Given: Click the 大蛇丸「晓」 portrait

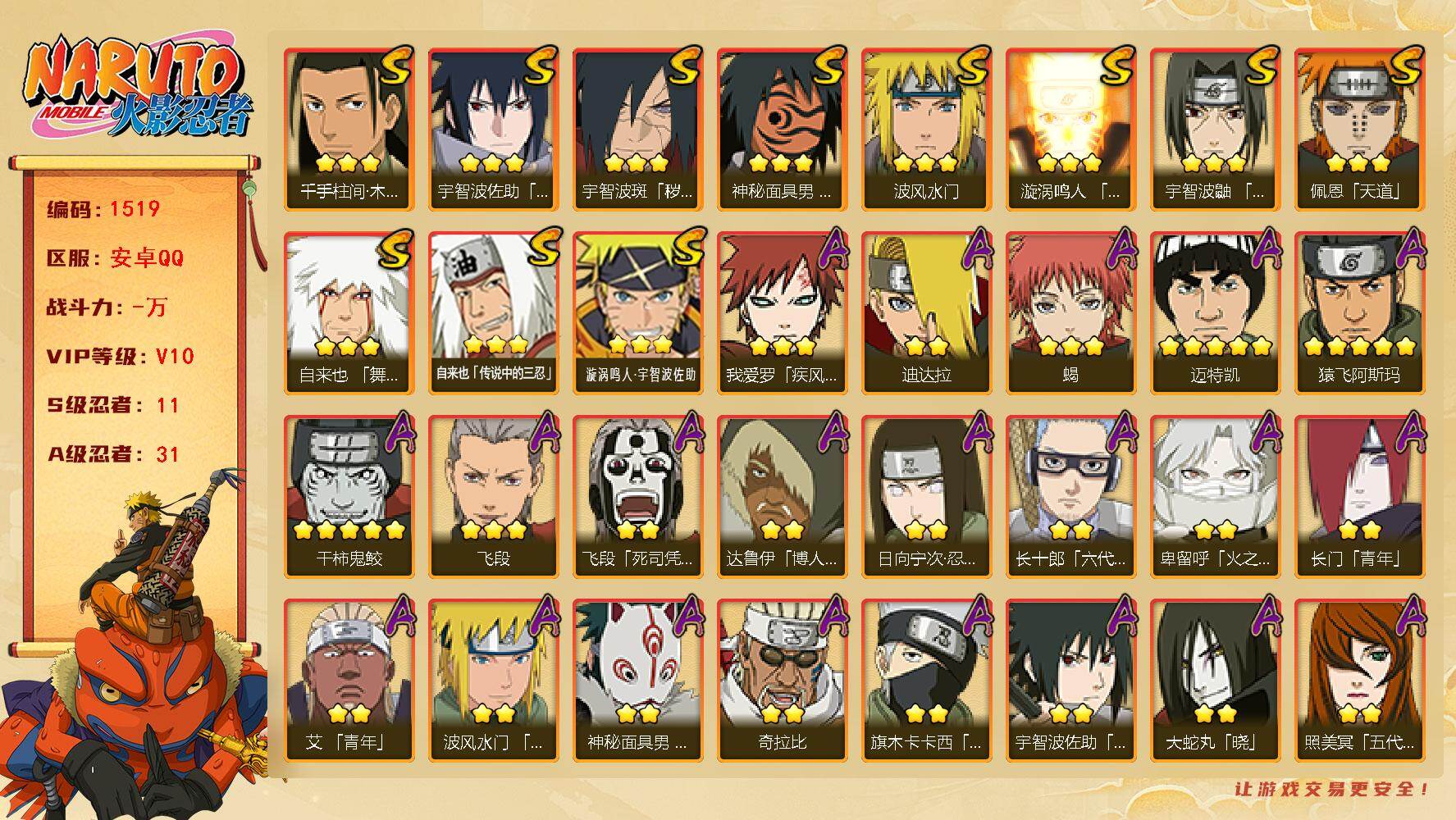Looking at the screenshot, I should (1215, 663).
